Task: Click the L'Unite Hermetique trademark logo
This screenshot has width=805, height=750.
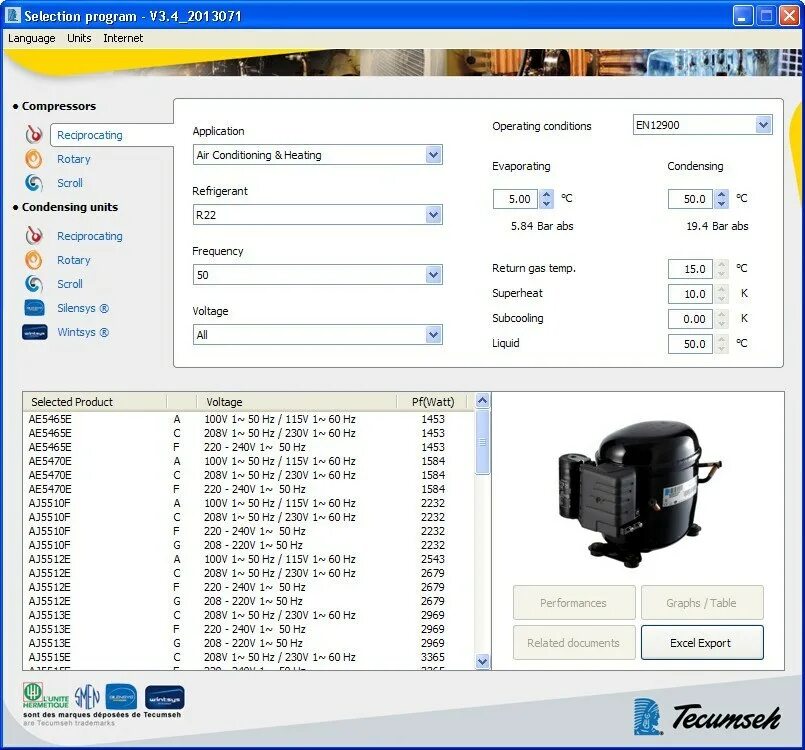Action: coord(46,696)
